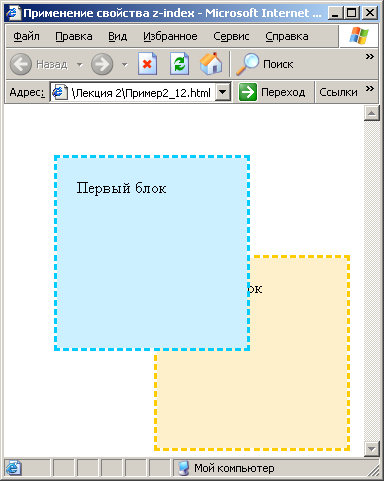Image resolution: width=384 pixels, height=481 pixels.
Task: Click scrollbar down arrow
Action: click(x=372, y=449)
